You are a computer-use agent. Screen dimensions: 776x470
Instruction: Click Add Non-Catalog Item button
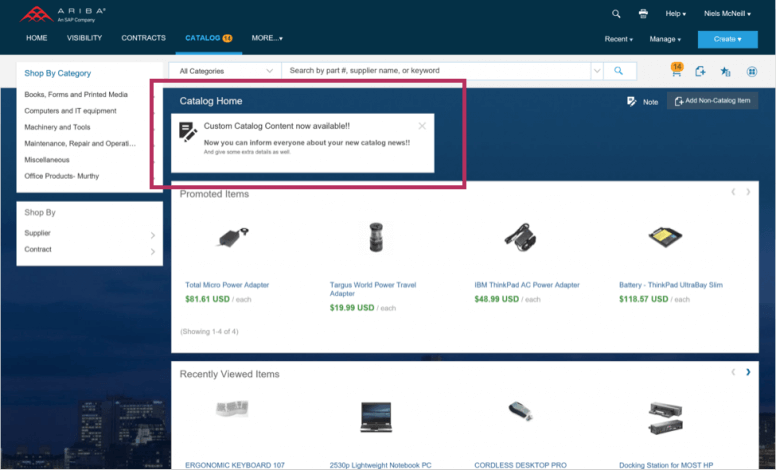712,100
